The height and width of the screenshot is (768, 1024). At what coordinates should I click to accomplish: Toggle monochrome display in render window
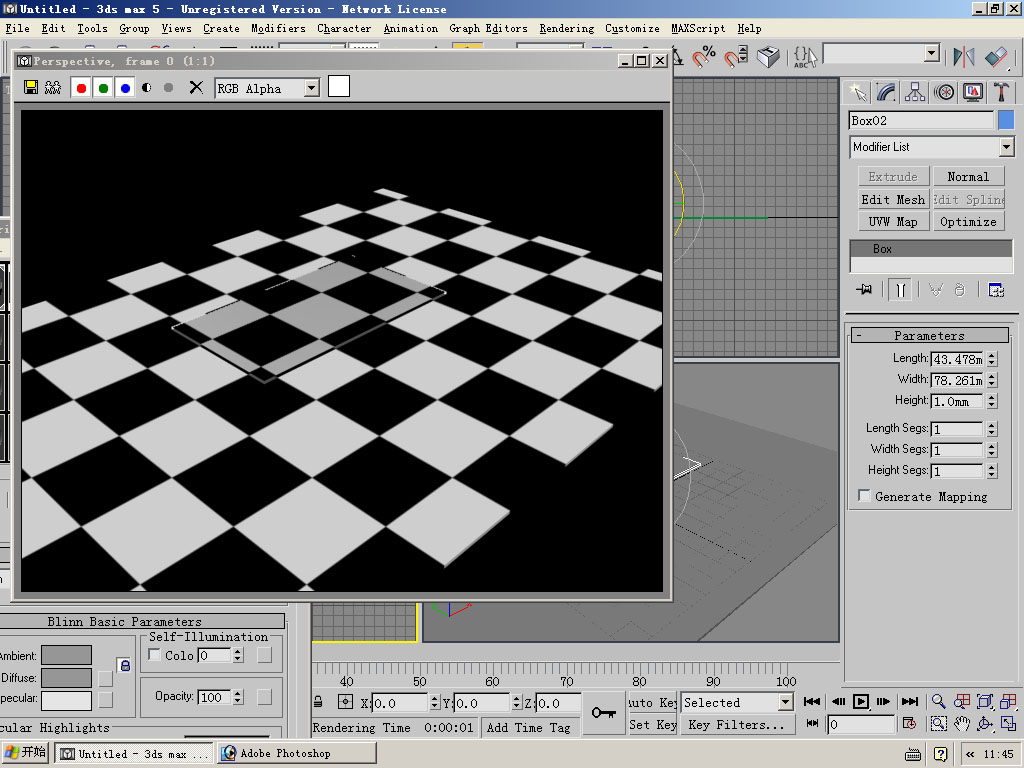pos(168,88)
